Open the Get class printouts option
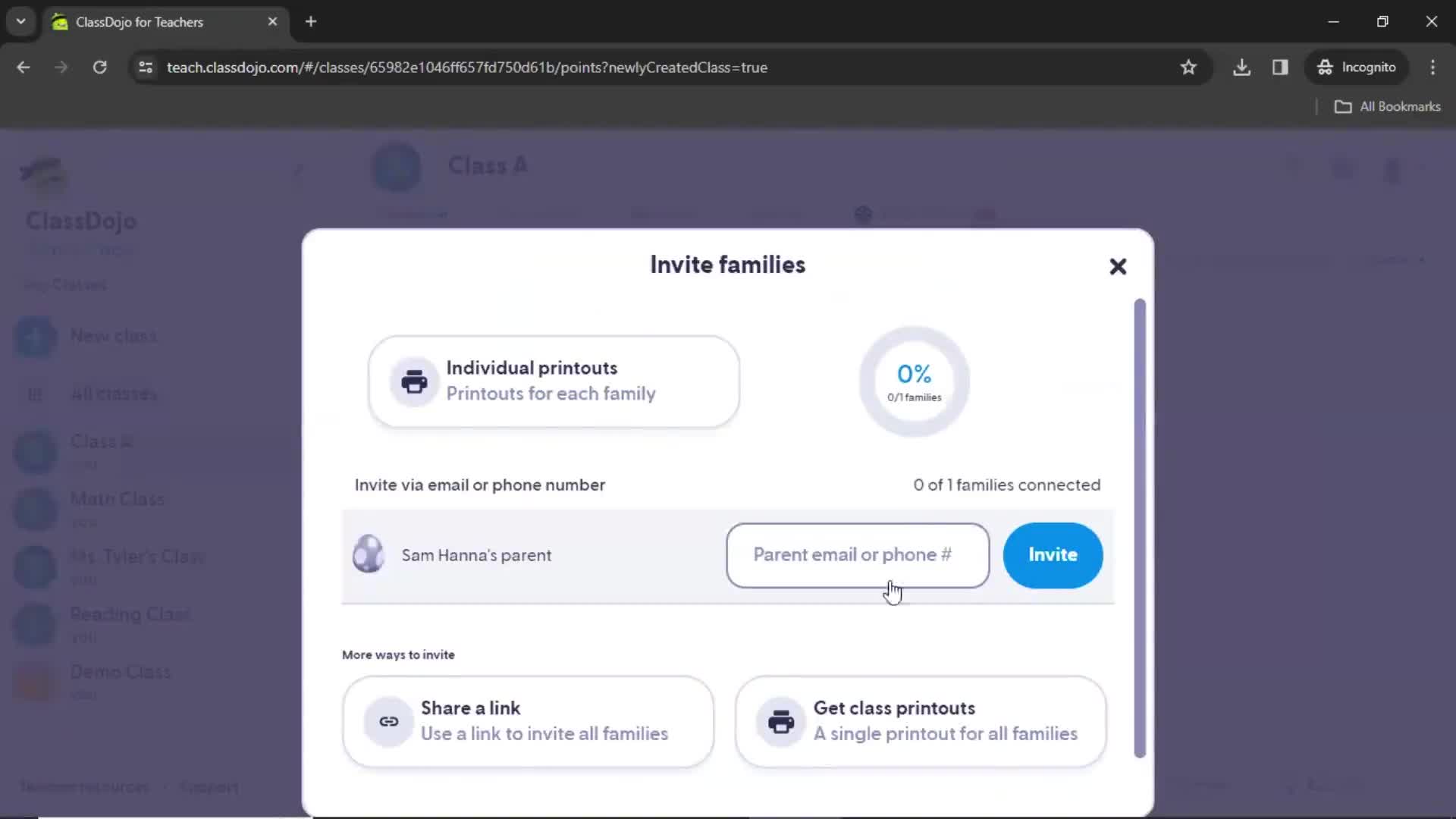 [x=921, y=720]
